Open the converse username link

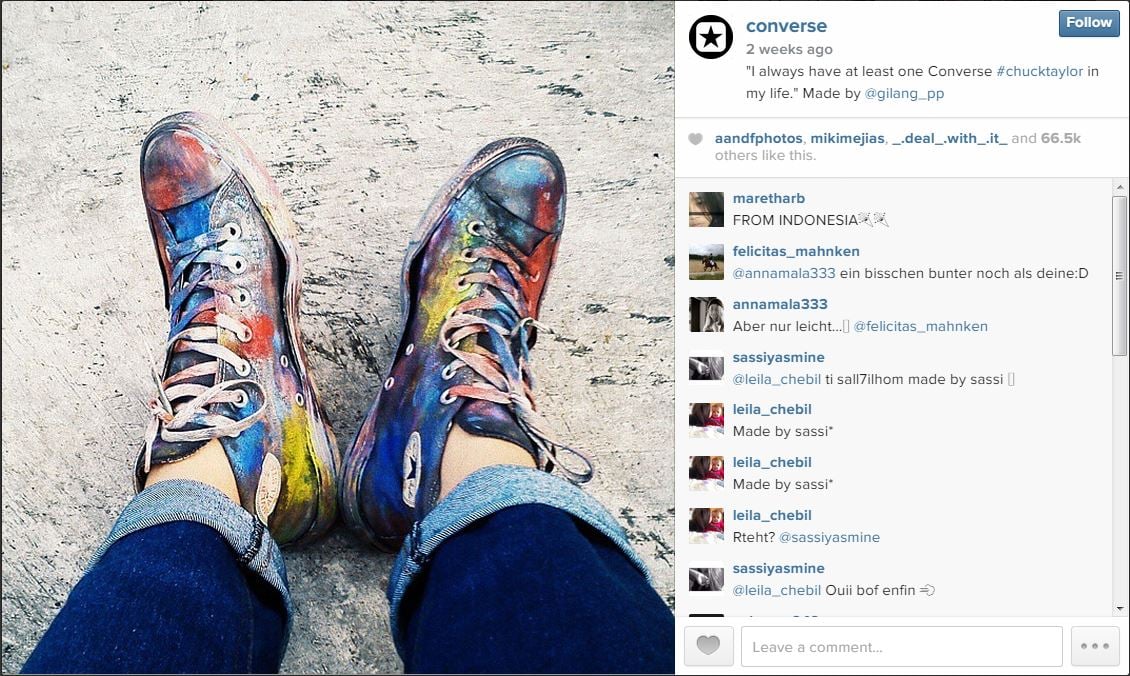pos(786,26)
